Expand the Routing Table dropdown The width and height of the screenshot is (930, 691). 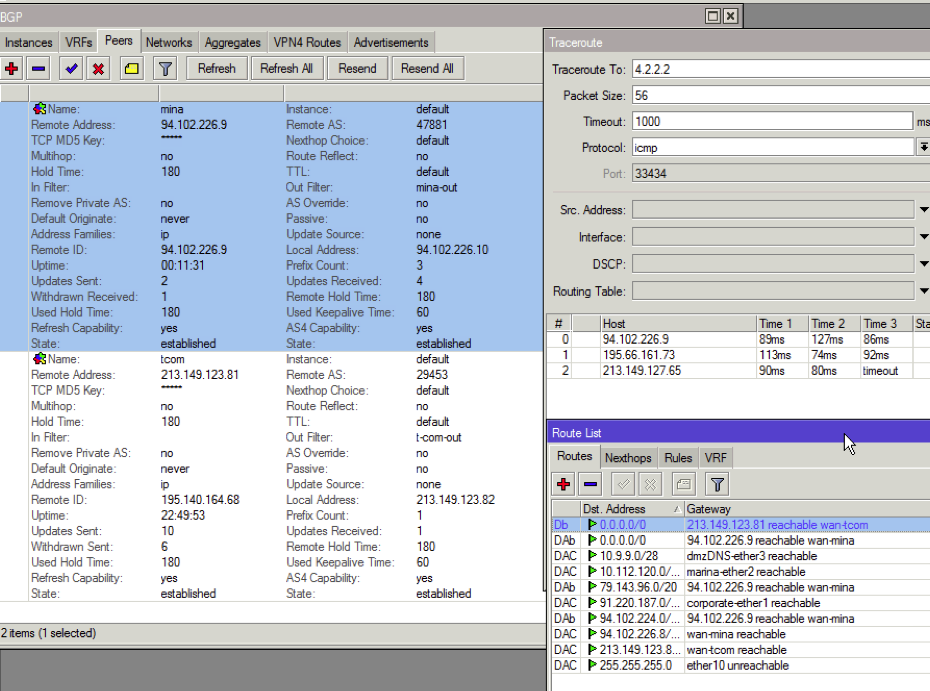coord(922,293)
